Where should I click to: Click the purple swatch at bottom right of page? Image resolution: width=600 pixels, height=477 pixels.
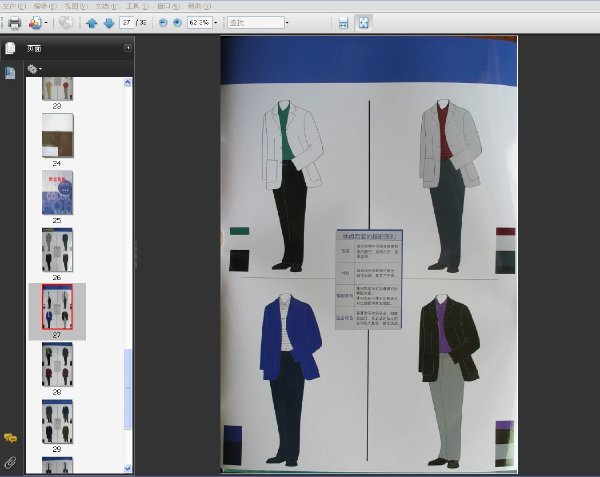(x=505, y=425)
